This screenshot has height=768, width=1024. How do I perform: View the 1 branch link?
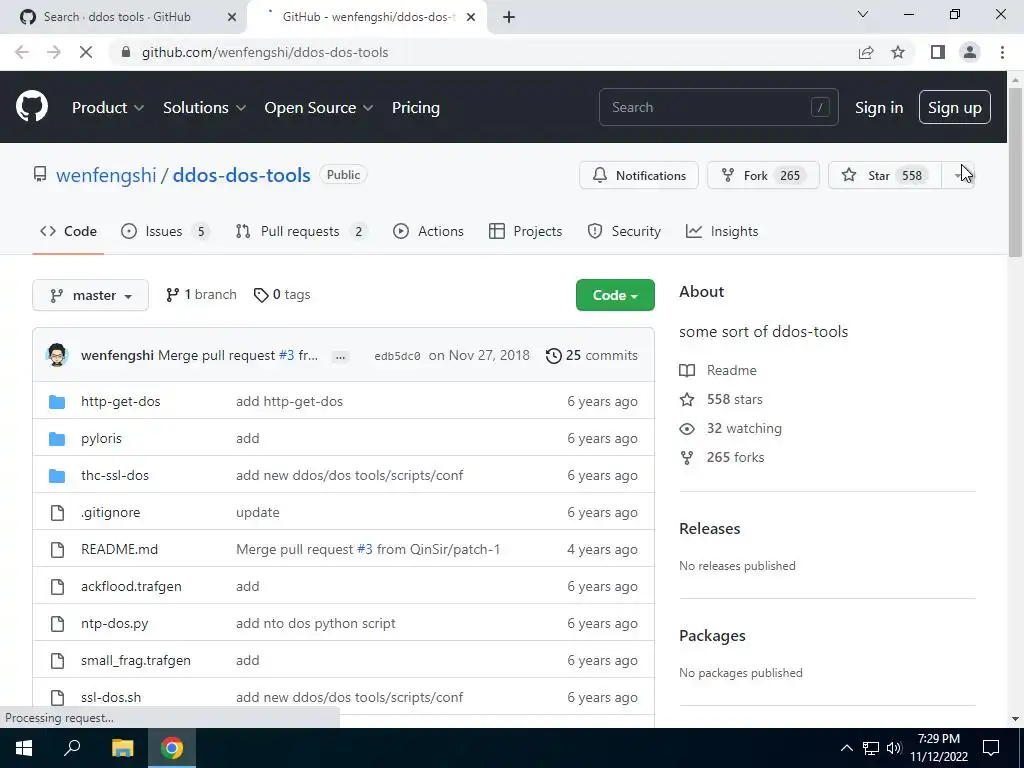click(x=201, y=295)
